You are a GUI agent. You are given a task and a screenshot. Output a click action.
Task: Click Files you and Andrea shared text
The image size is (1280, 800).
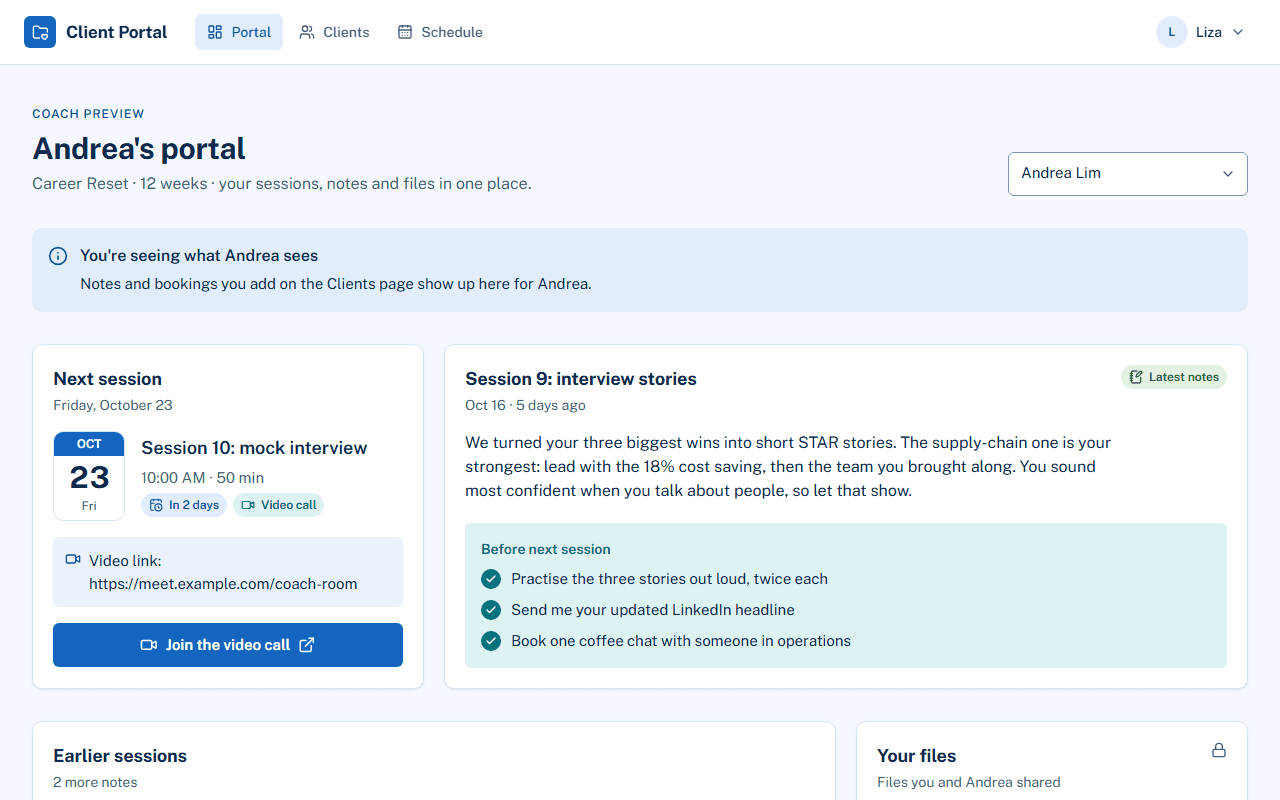(969, 782)
